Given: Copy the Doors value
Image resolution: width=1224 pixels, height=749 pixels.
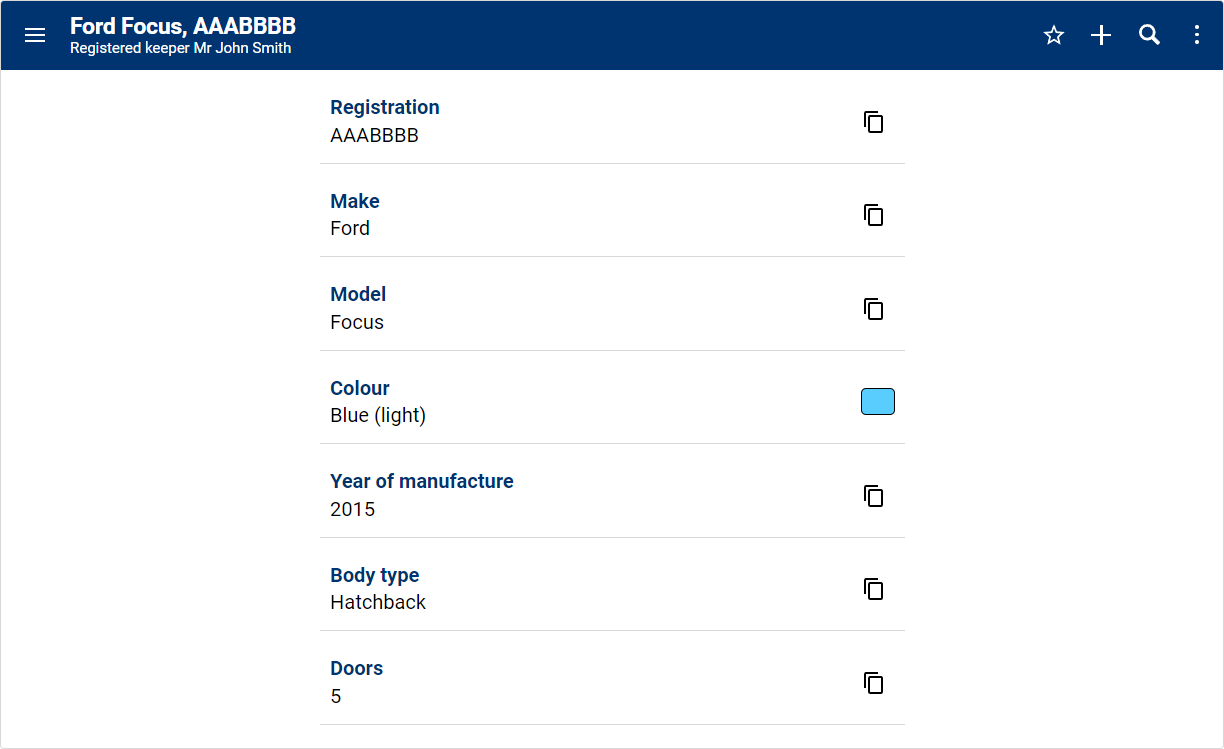Looking at the screenshot, I should coord(874,683).
